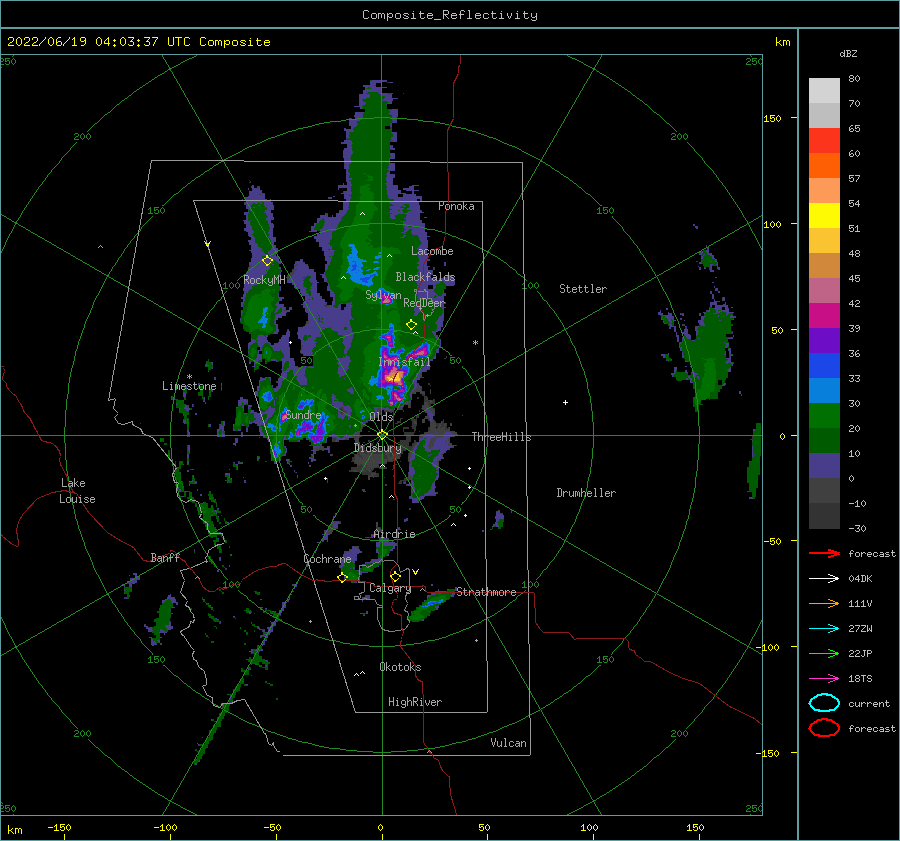Select the Okotoks label
Viewport: 900px width, 841px height.
tap(401, 667)
